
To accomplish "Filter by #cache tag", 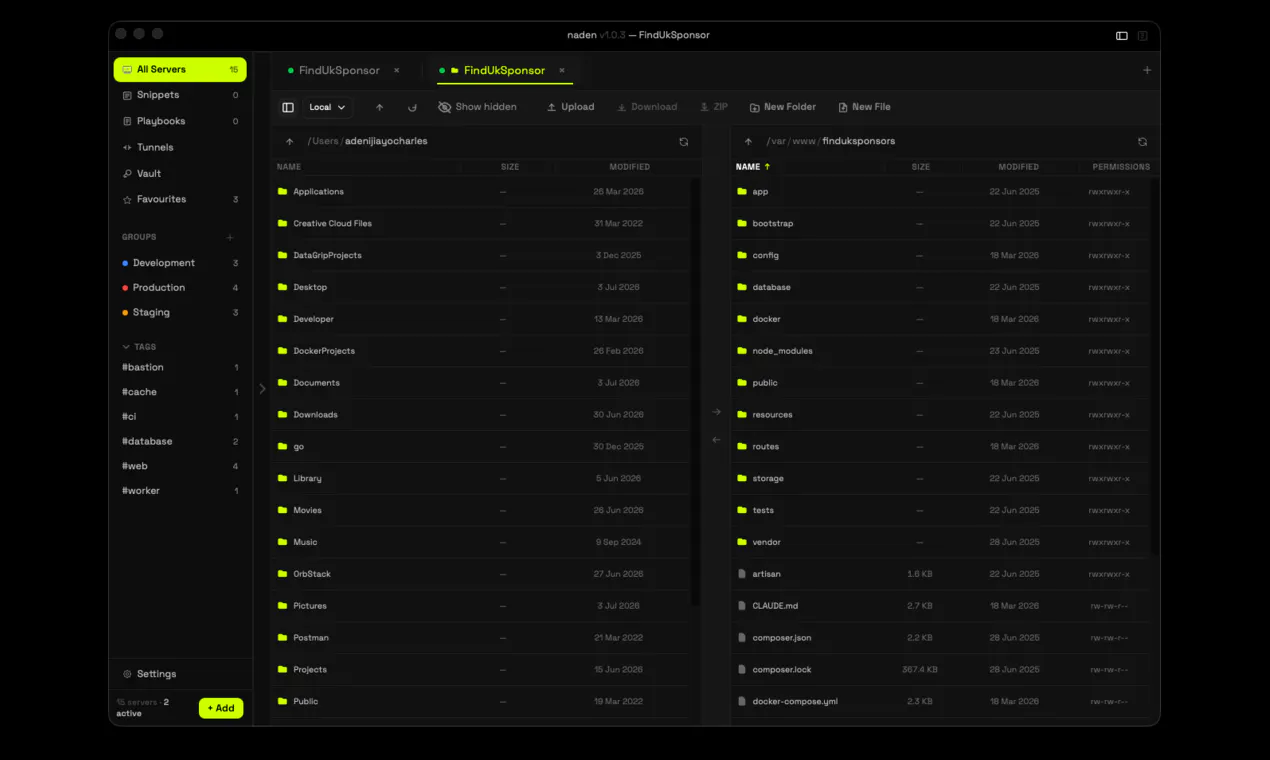I will [180, 392].
